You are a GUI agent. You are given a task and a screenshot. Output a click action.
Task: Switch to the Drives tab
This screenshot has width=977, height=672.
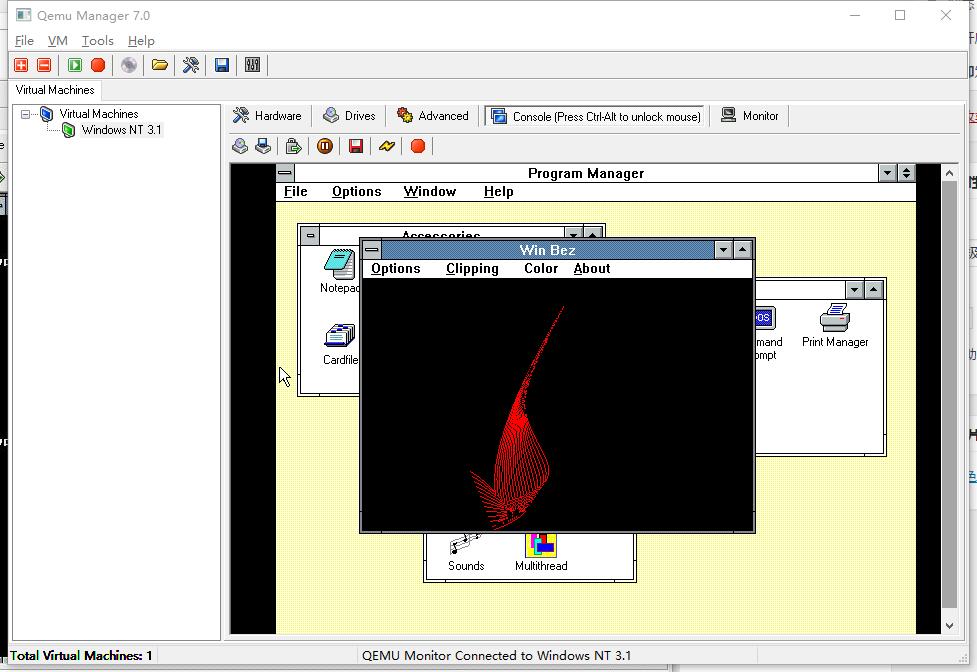pyautogui.click(x=349, y=116)
